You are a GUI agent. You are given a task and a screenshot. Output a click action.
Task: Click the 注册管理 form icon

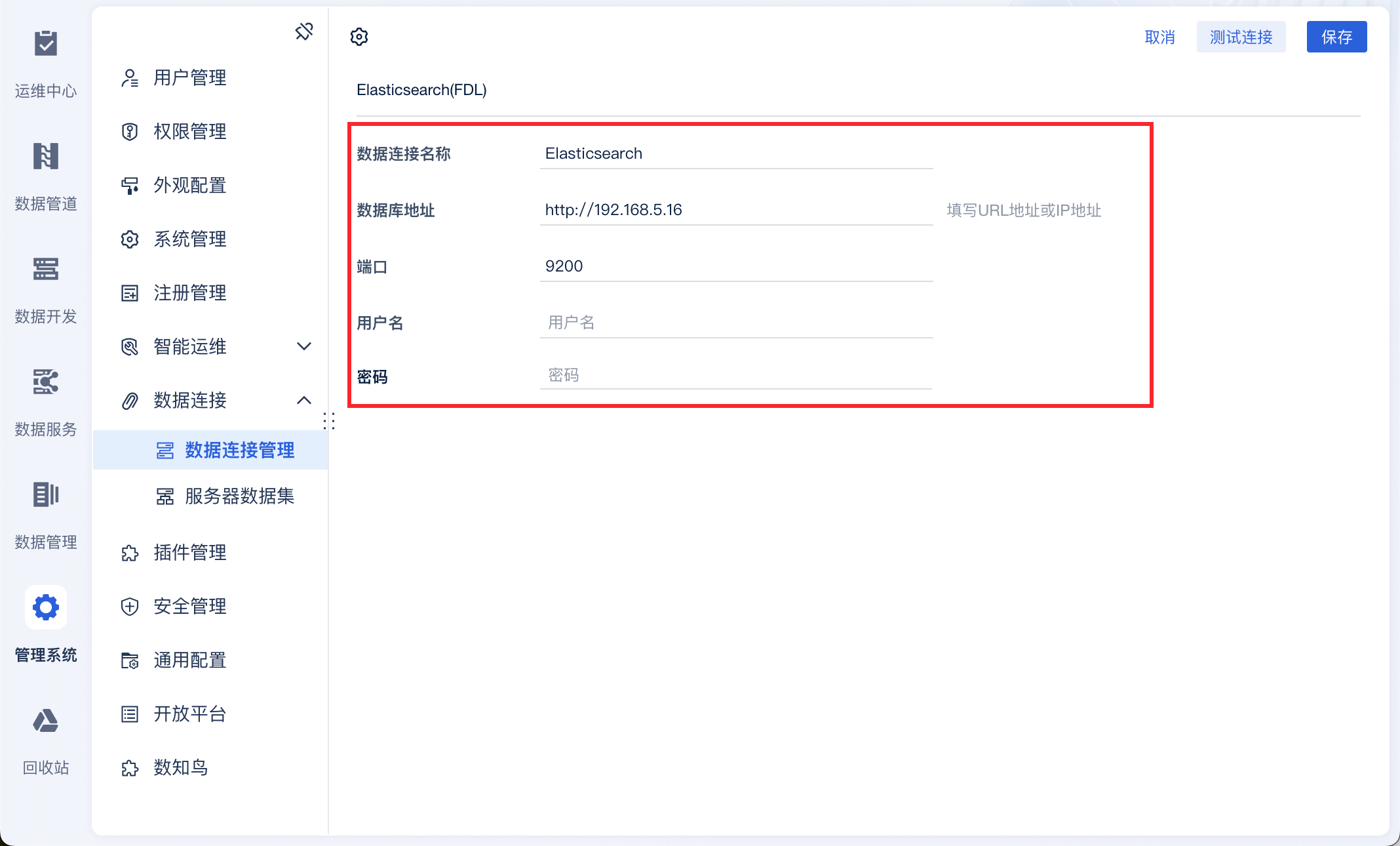tap(130, 293)
